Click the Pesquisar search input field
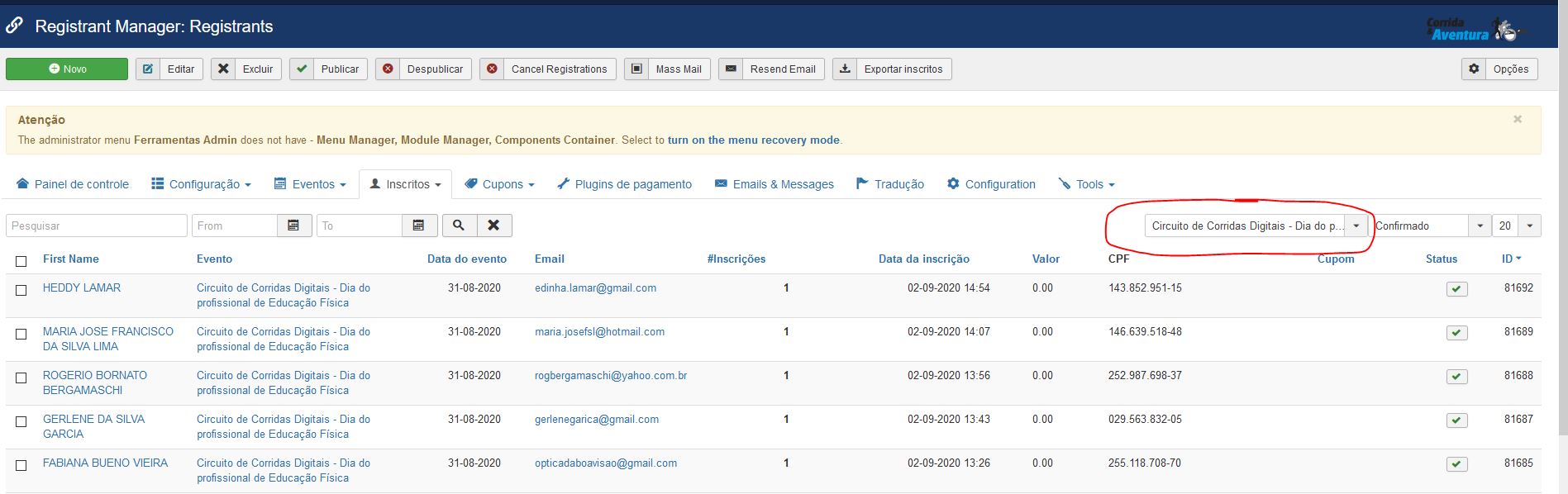 click(x=97, y=226)
